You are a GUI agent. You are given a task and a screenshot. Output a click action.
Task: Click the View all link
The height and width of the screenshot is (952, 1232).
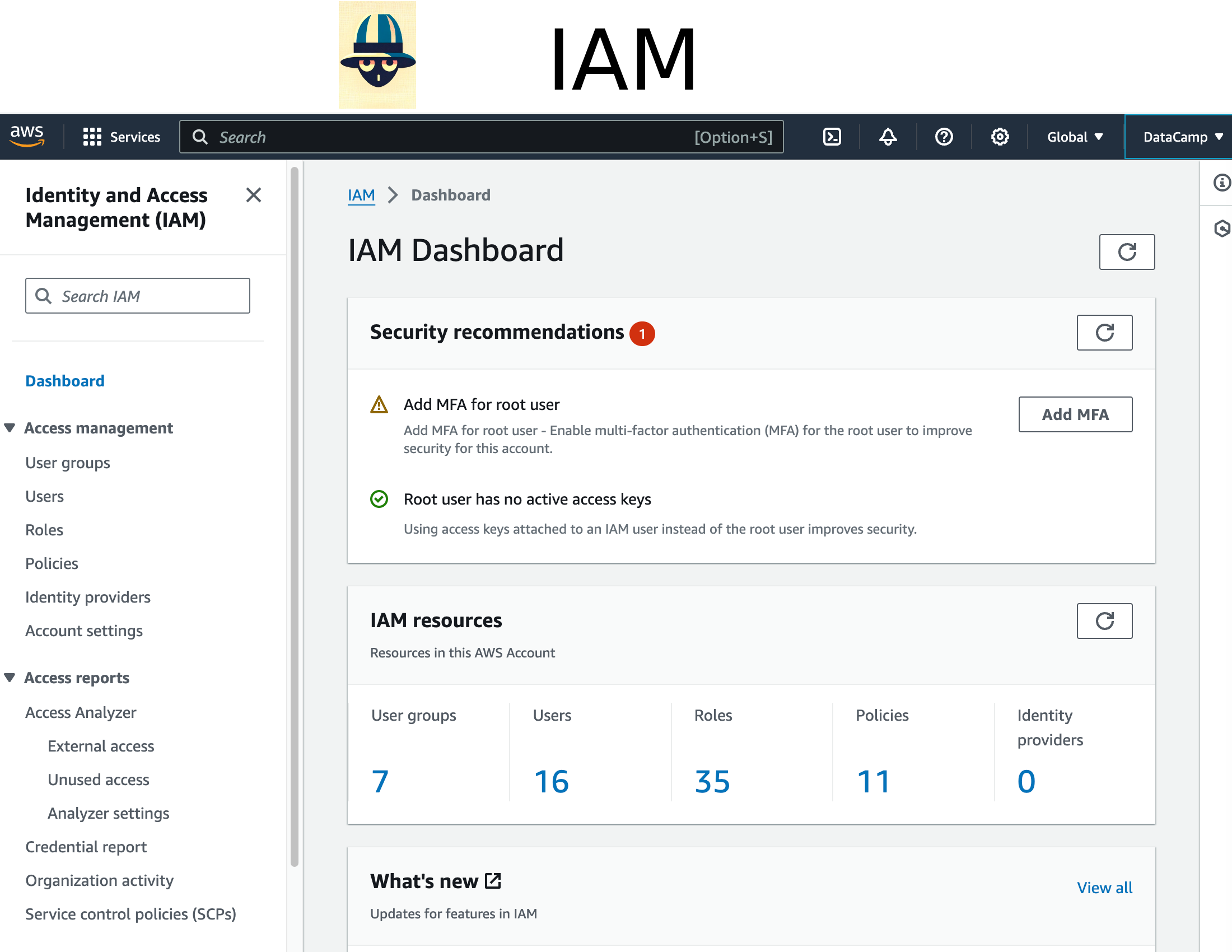[1104, 888]
